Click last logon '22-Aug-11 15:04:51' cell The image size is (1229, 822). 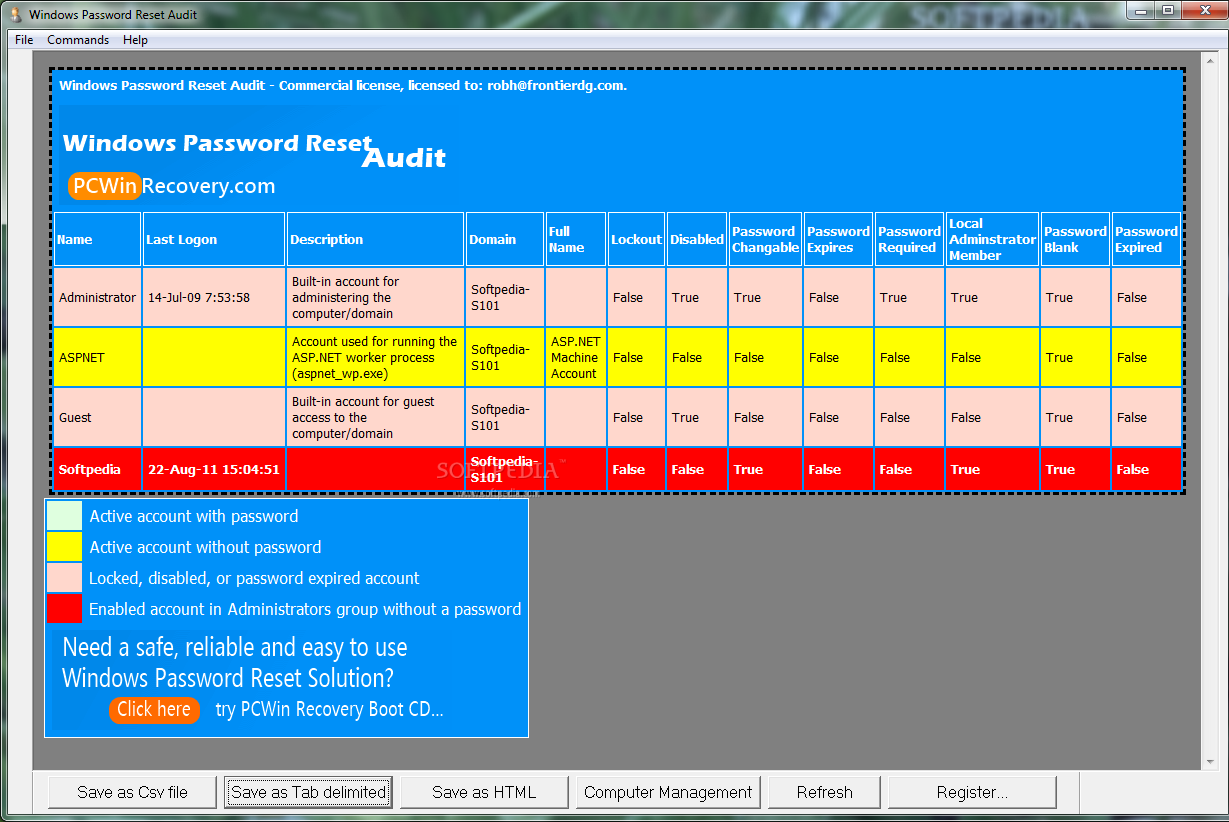pos(214,469)
